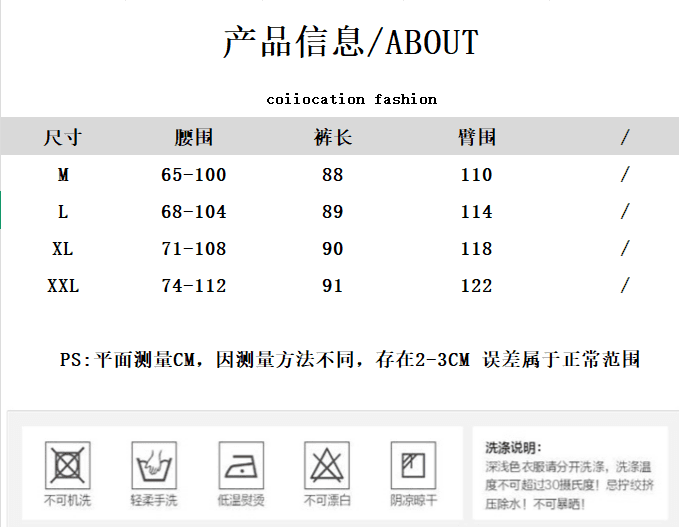Image resolution: width=679 pixels, height=527 pixels.
Task: Select size XL row label
Action: tap(63, 249)
